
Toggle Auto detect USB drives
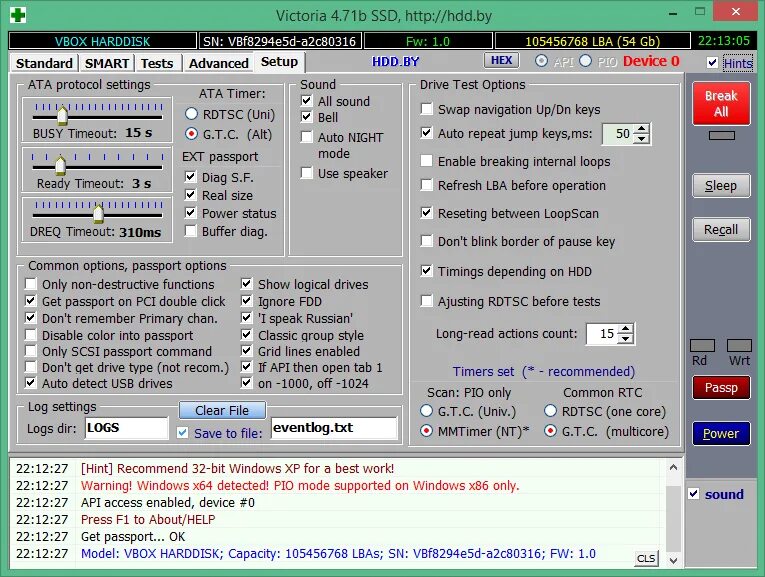(x=31, y=383)
